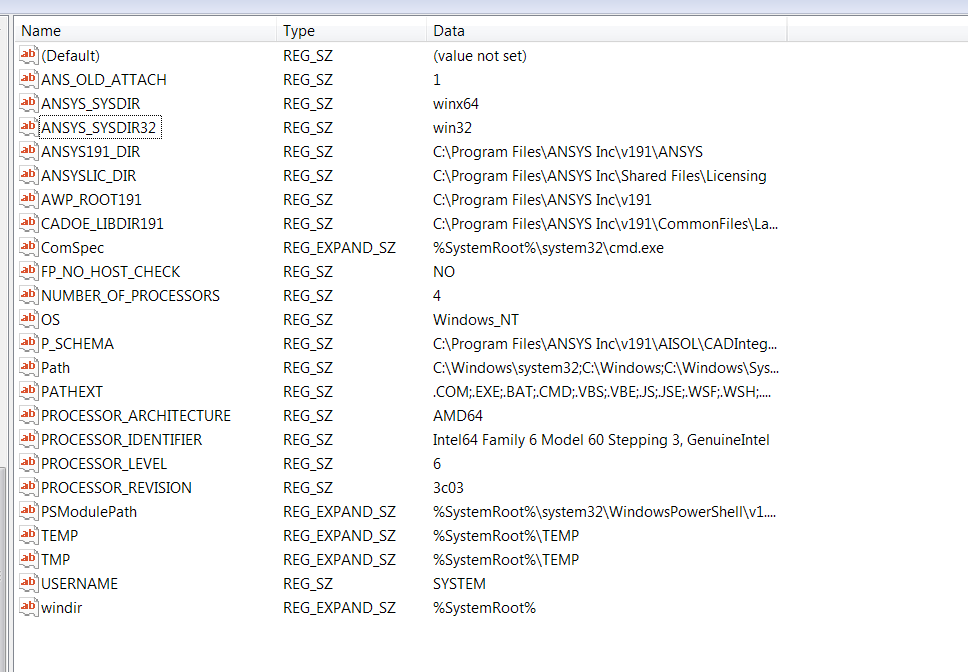Screen dimensions: 968x672
Task: Click the icon beside PATHEXT
Action: click(x=28, y=392)
